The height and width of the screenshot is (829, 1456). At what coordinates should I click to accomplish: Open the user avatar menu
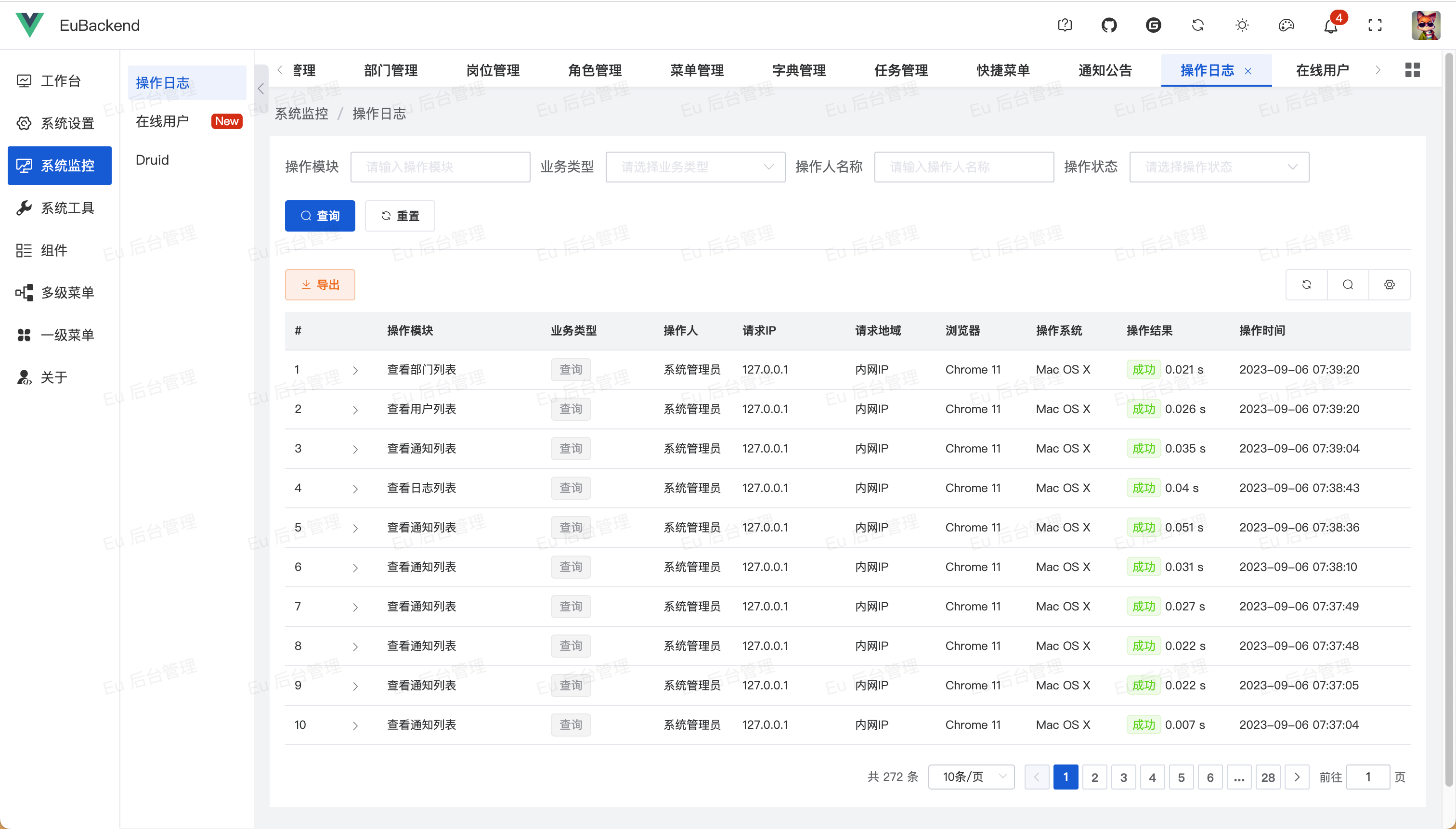click(1425, 25)
